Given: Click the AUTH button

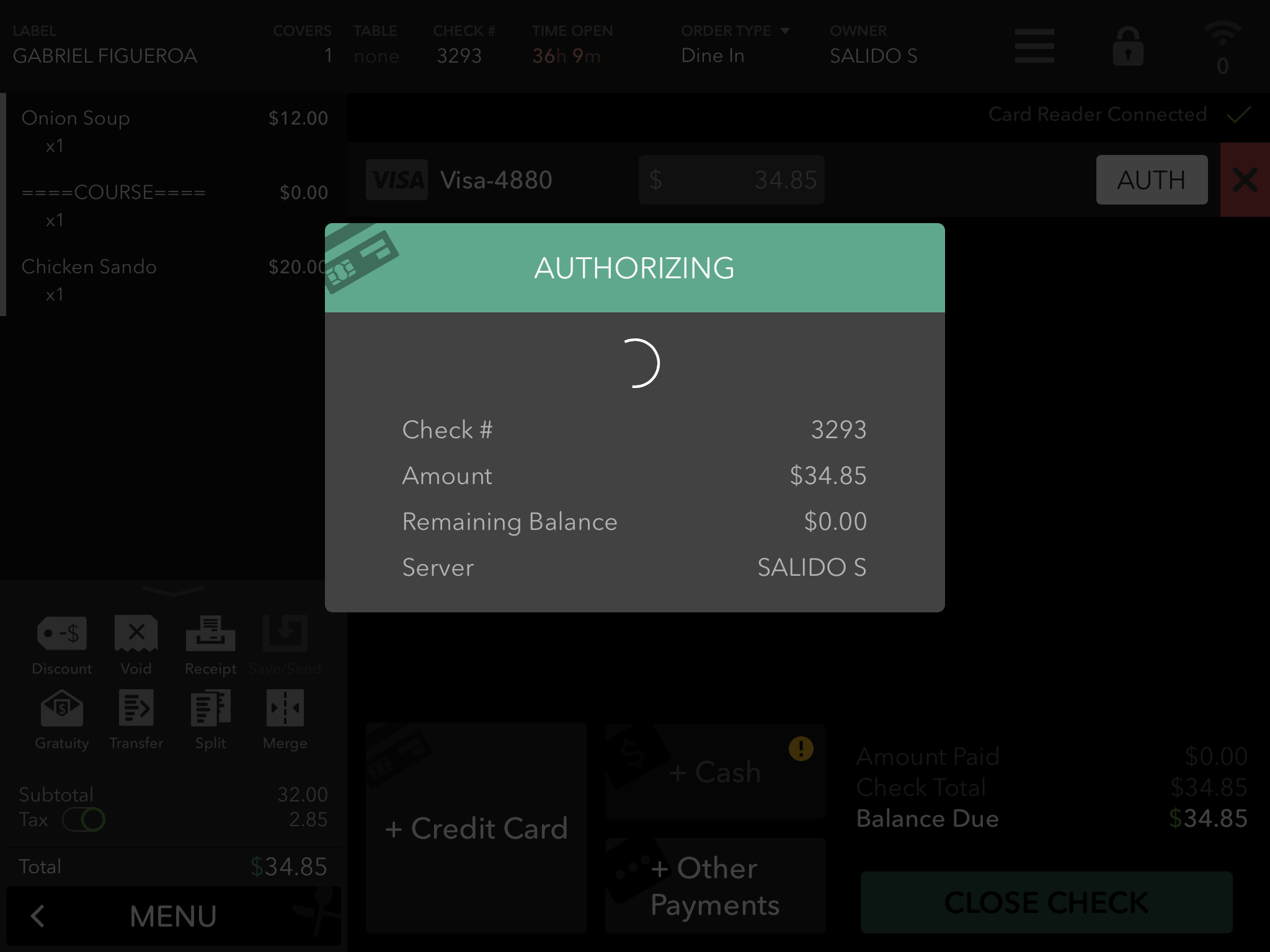Looking at the screenshot, I should click(1152, 180).
